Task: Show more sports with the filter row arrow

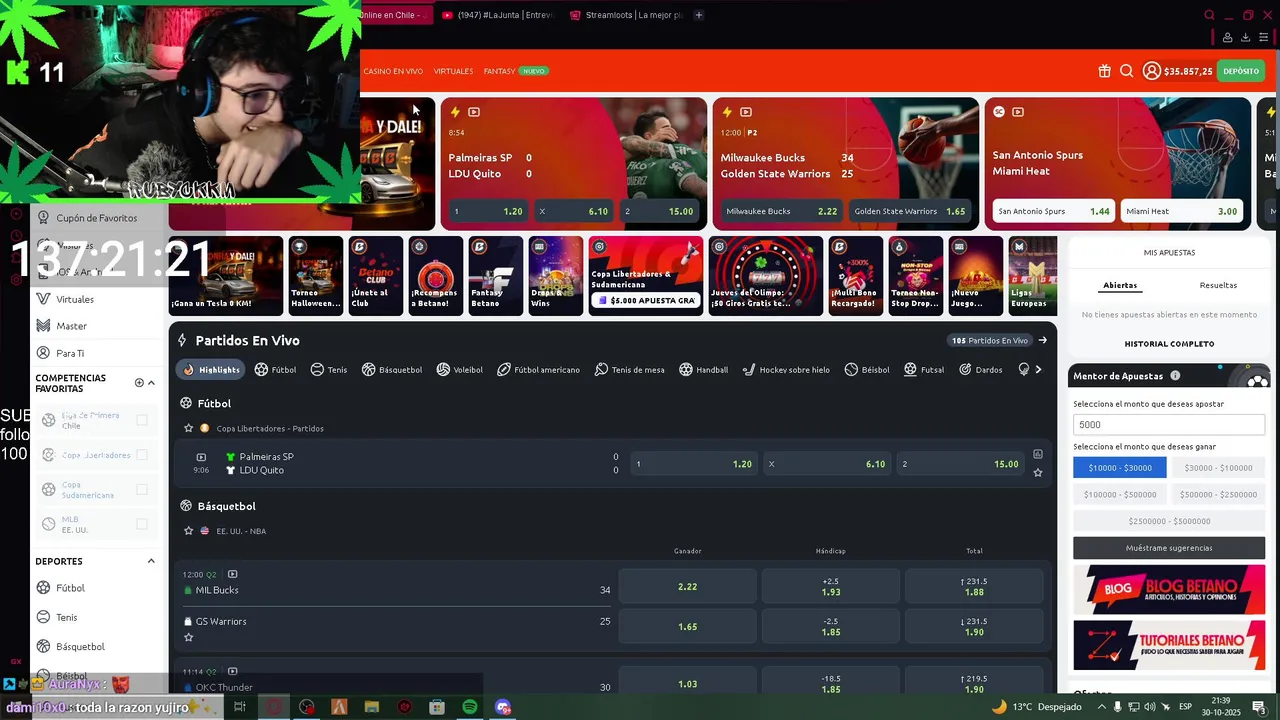Action: (x=1038, y=369)
